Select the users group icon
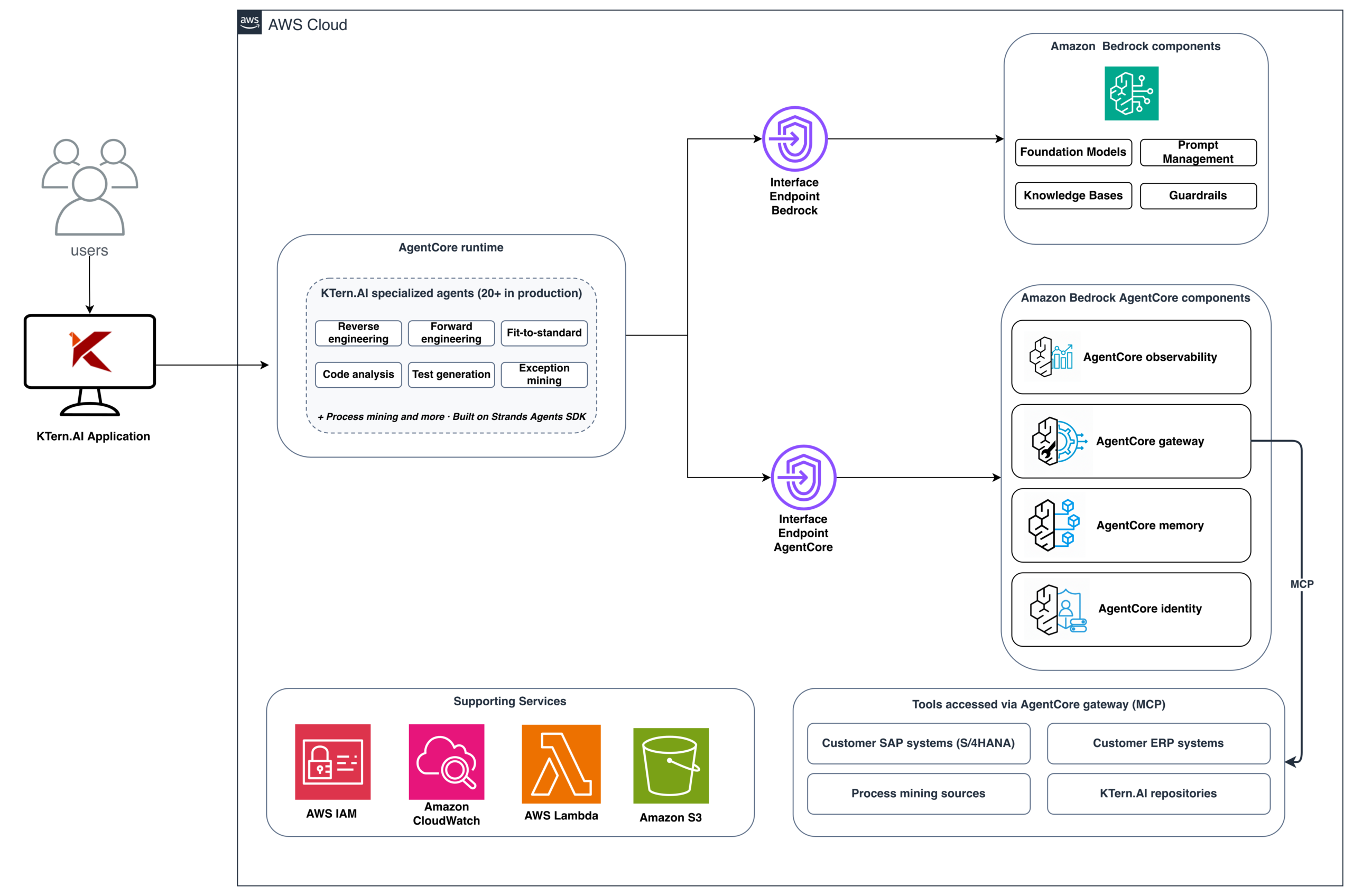 pos(90,187)
